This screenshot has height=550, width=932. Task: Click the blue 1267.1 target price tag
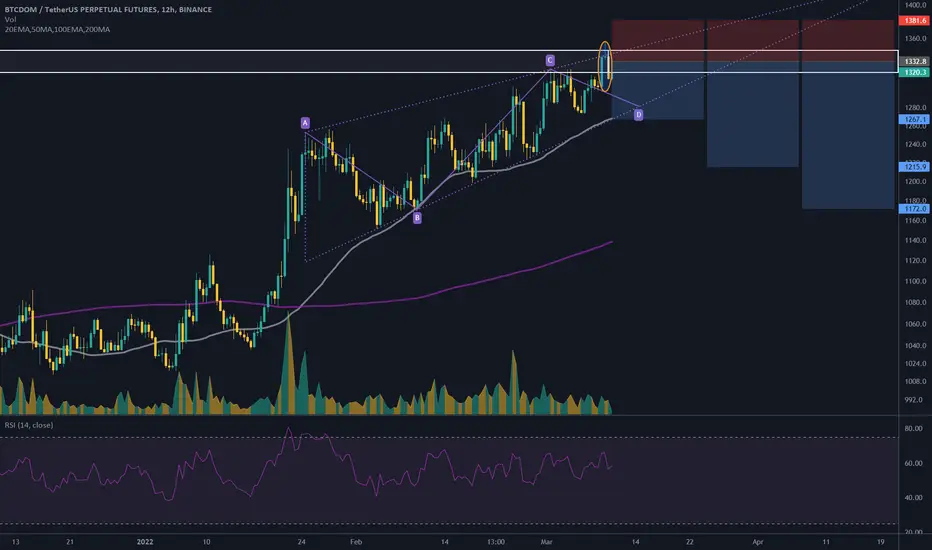point(915,120)
